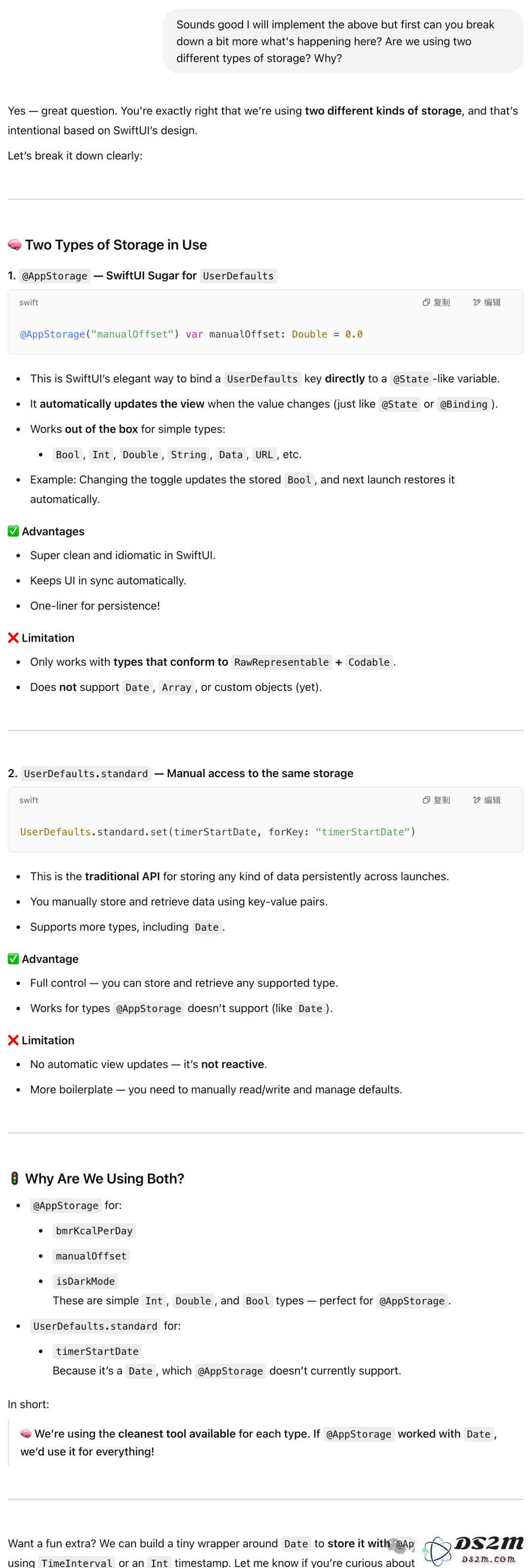Click the swift language label of the first code block
Image resolution: width=532 pixels, height=1568 pixels.
tap(29, 303)
